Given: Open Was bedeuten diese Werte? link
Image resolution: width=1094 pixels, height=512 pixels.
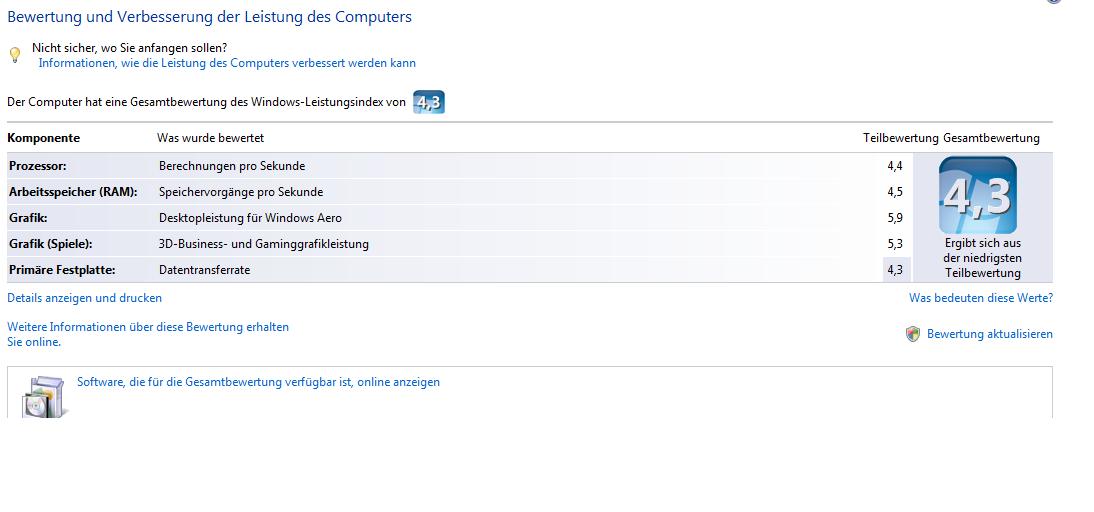Looking at the screenshot, I should pos(980,298).
